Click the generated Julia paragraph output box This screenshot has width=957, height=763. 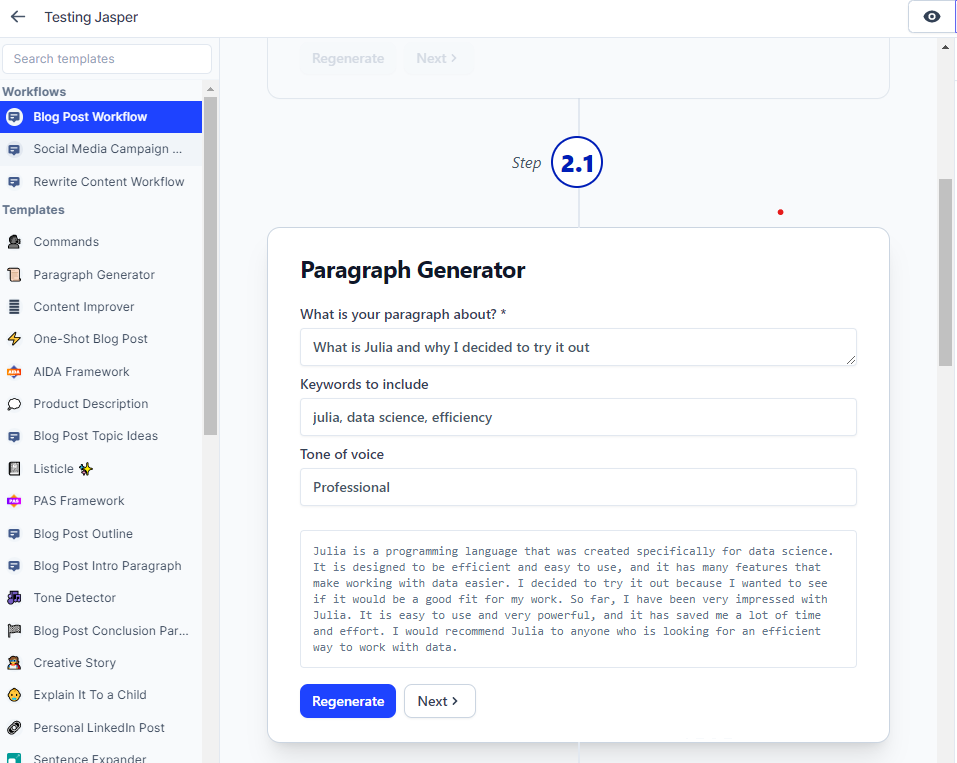(578, 599)
